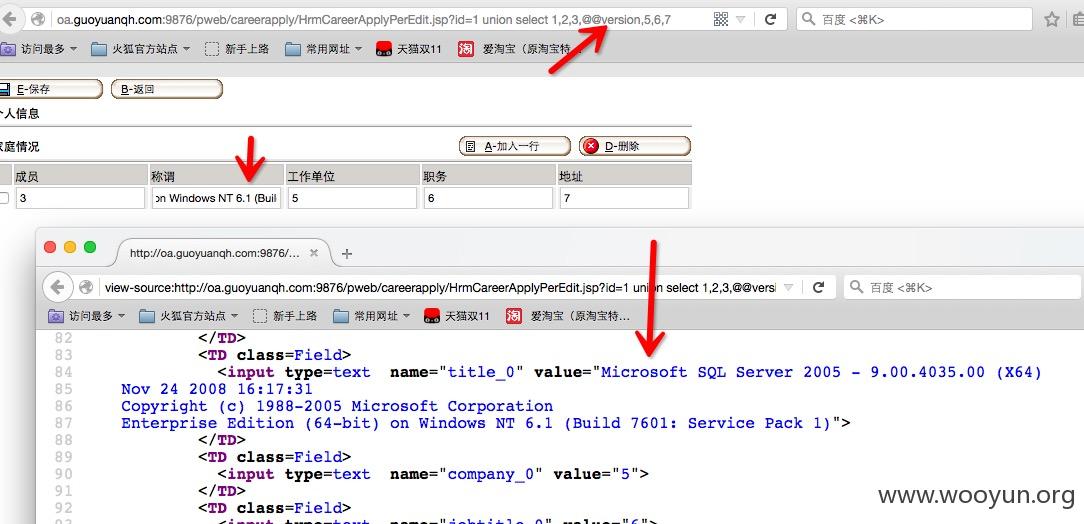Open 火狐官方站点 bookmark folder in rear window
Screen dimensions: 1084x524
coord(140,49)
